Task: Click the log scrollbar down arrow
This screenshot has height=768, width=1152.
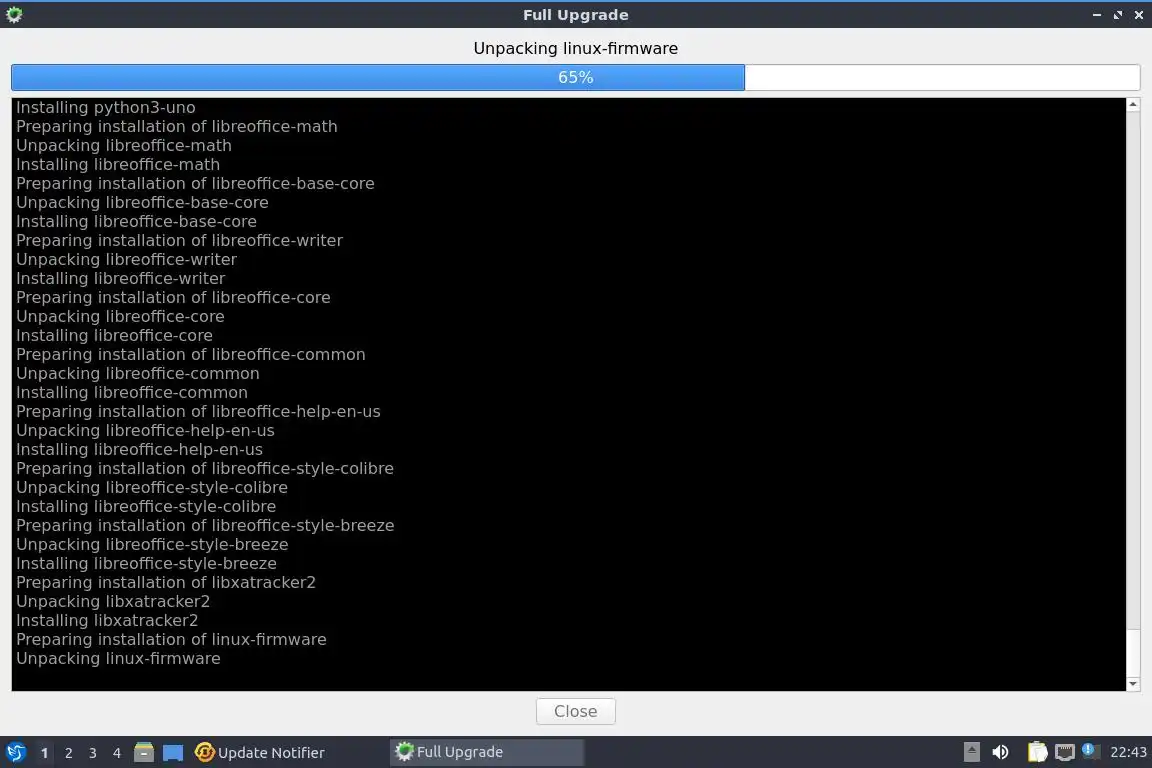Action: [1133, 683]
